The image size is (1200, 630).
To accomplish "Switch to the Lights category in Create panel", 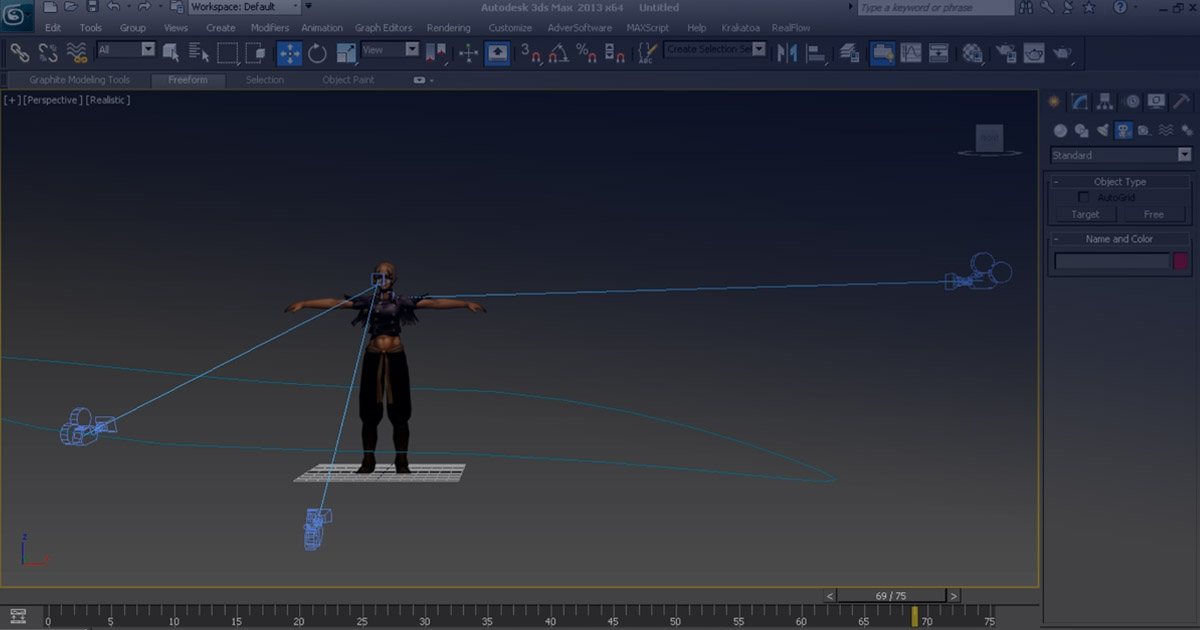I will coord(1102,130).
